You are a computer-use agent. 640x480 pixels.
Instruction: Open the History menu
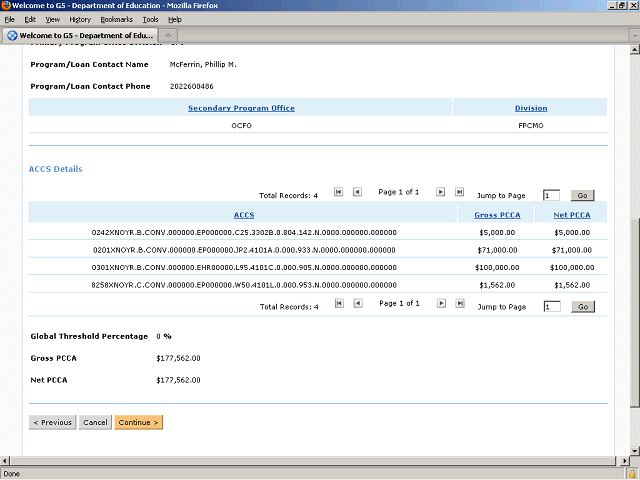[80, 19]
